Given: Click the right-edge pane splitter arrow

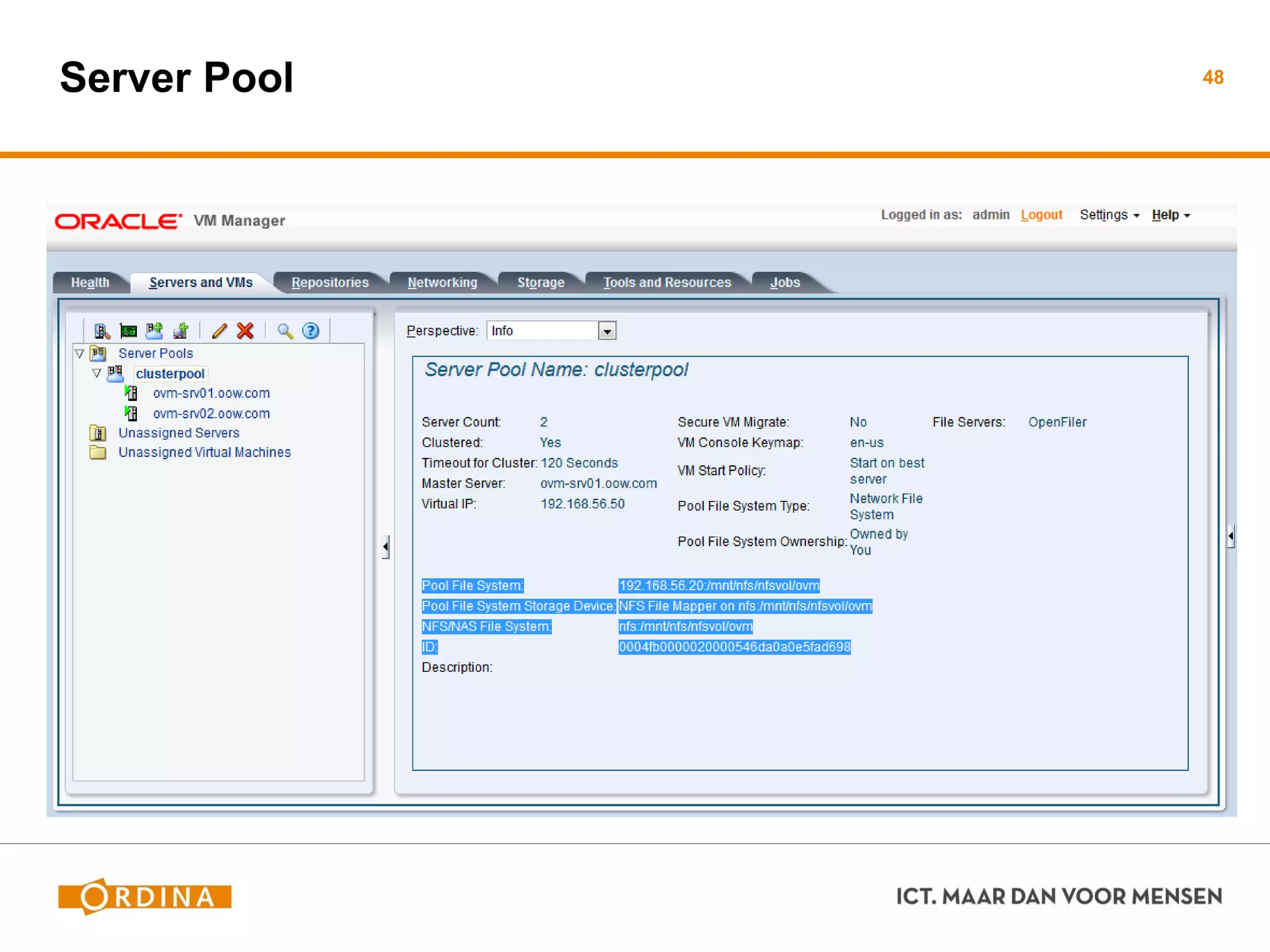Looking at the screenshot, I should (x=1231, y=535).
